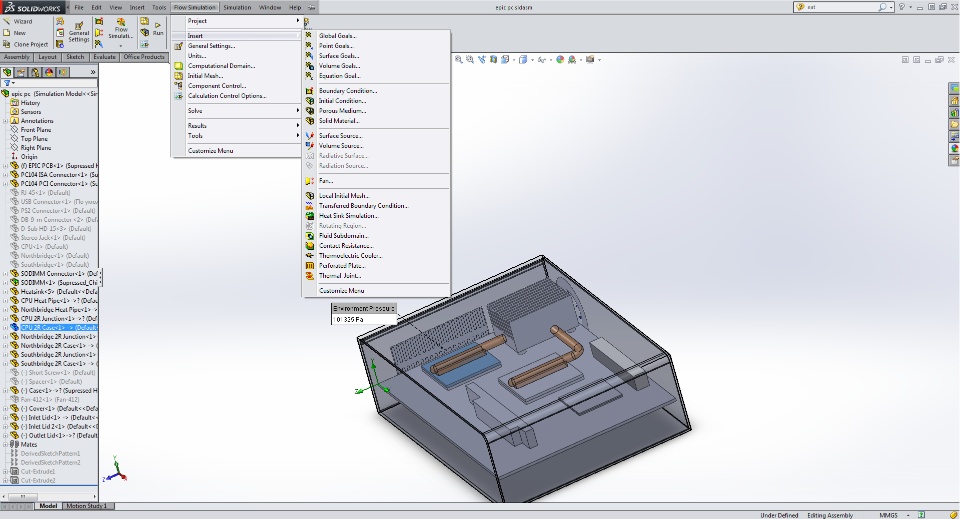This screenshot has height=519, width=960.
Task: Select Contact Resistance menu entry
Action: [377, 245]
